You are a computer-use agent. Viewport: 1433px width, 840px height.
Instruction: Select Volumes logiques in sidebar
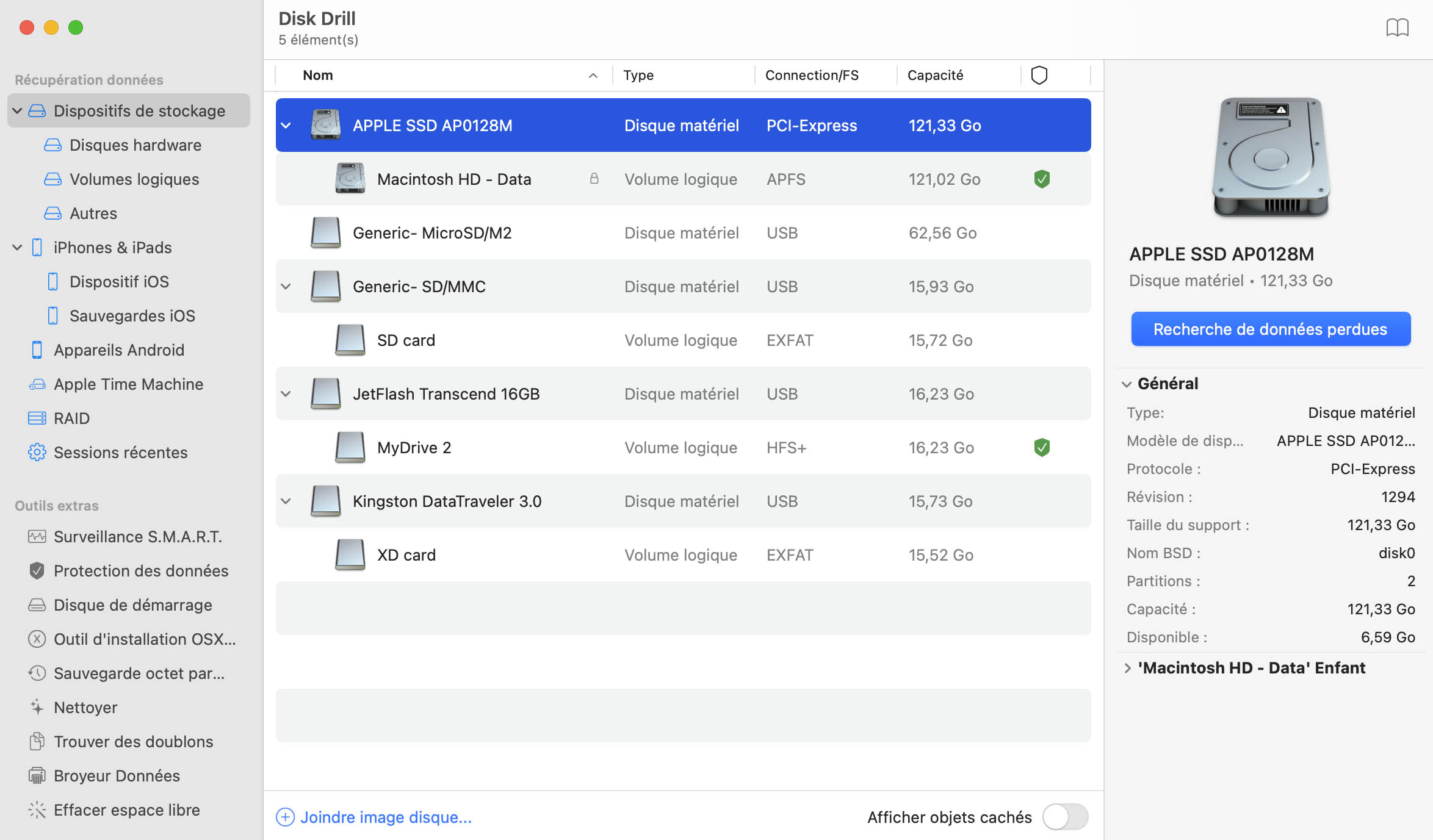click(x=133, y=179)
